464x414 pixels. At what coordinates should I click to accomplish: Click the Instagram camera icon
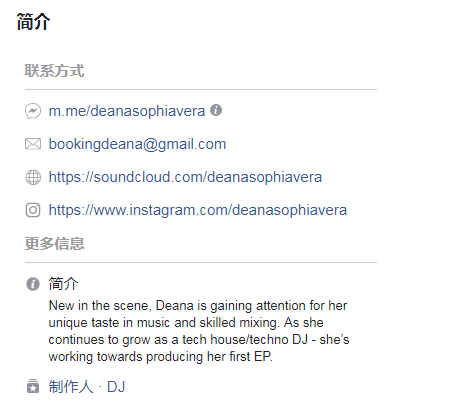tap(33, 210)
